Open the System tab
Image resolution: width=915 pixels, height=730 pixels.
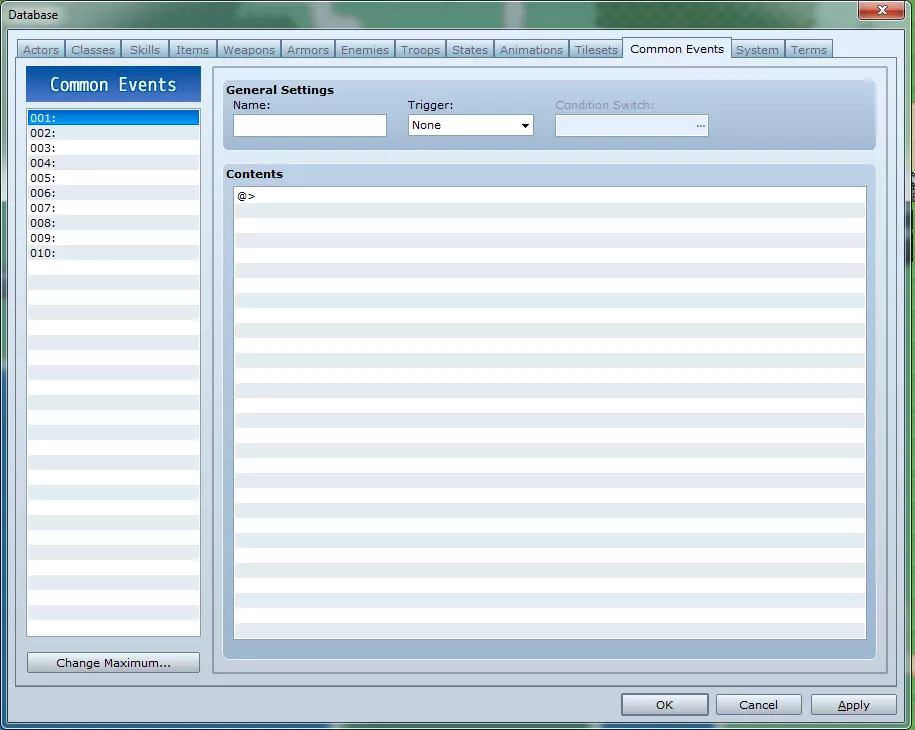tap(757, 50)
